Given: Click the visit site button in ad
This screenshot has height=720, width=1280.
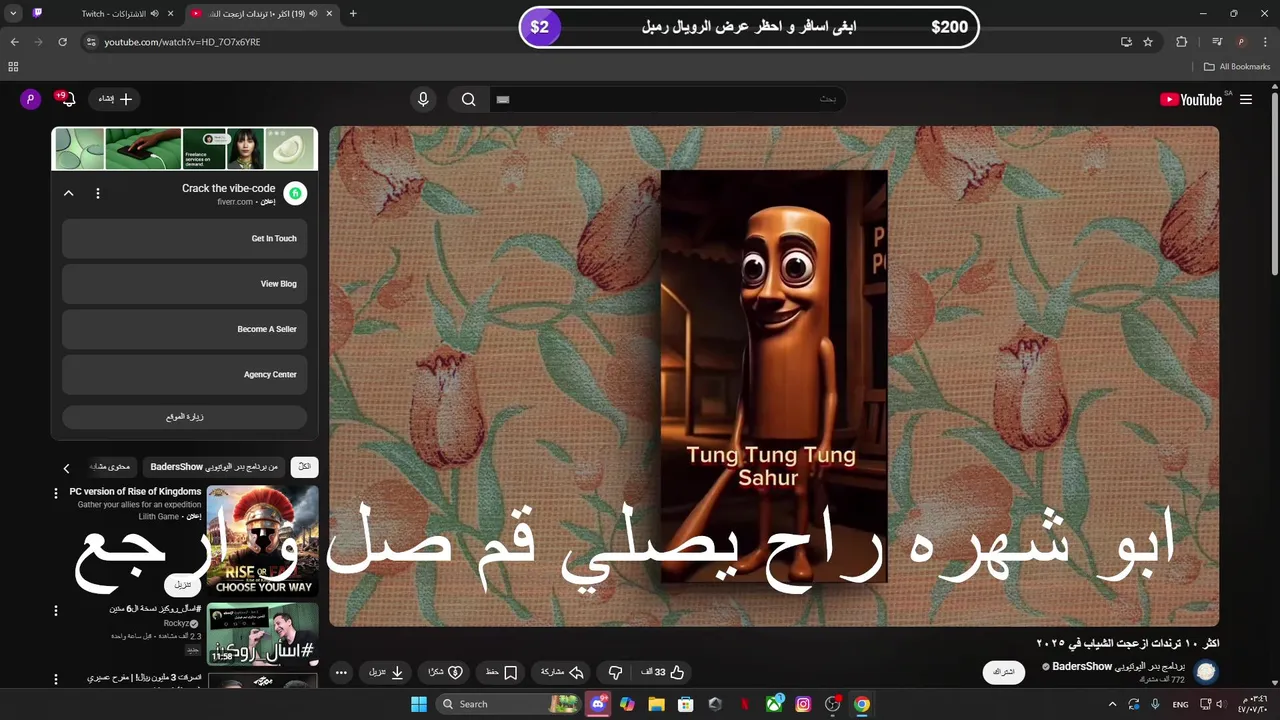Looking at the screenshot, I should 185,417.
